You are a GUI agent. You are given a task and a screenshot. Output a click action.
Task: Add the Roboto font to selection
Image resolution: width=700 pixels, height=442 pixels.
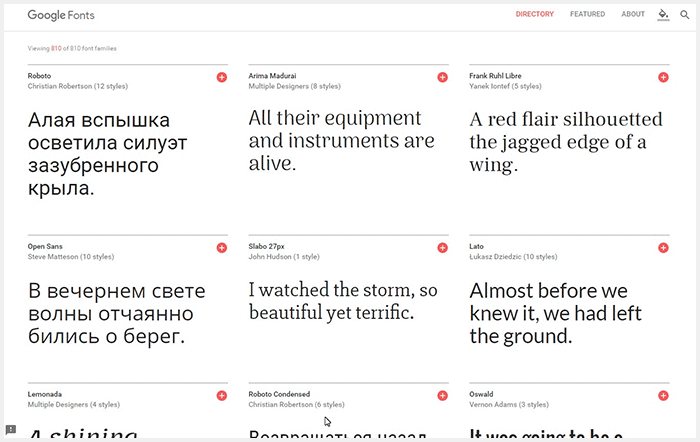pyautogui.click(x=221, y=78)
